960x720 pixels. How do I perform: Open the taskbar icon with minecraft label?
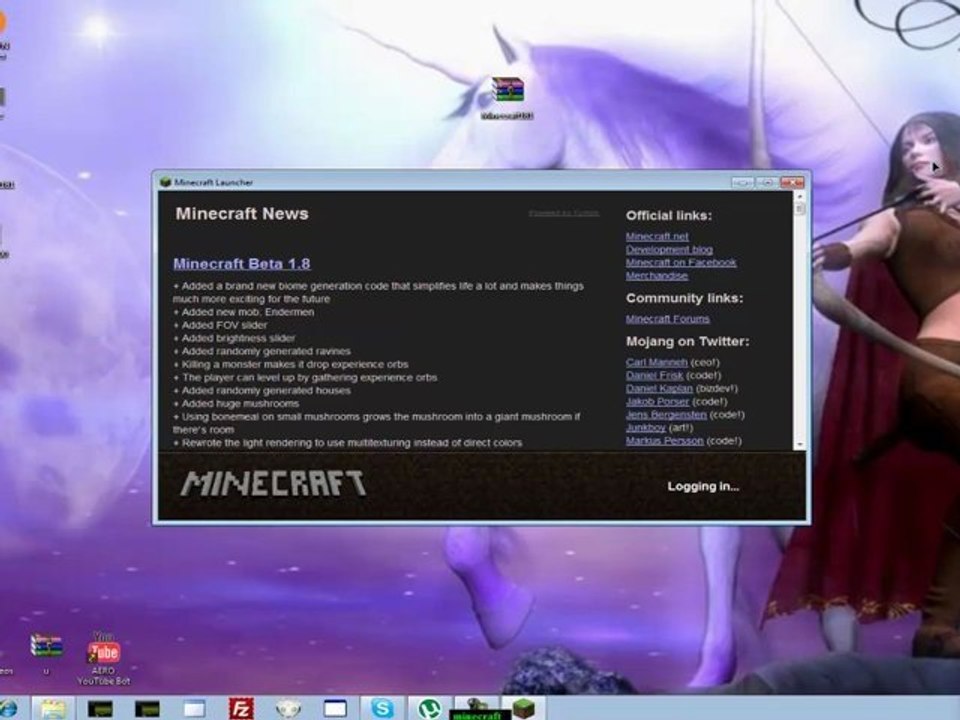click(x=477, y=708)
